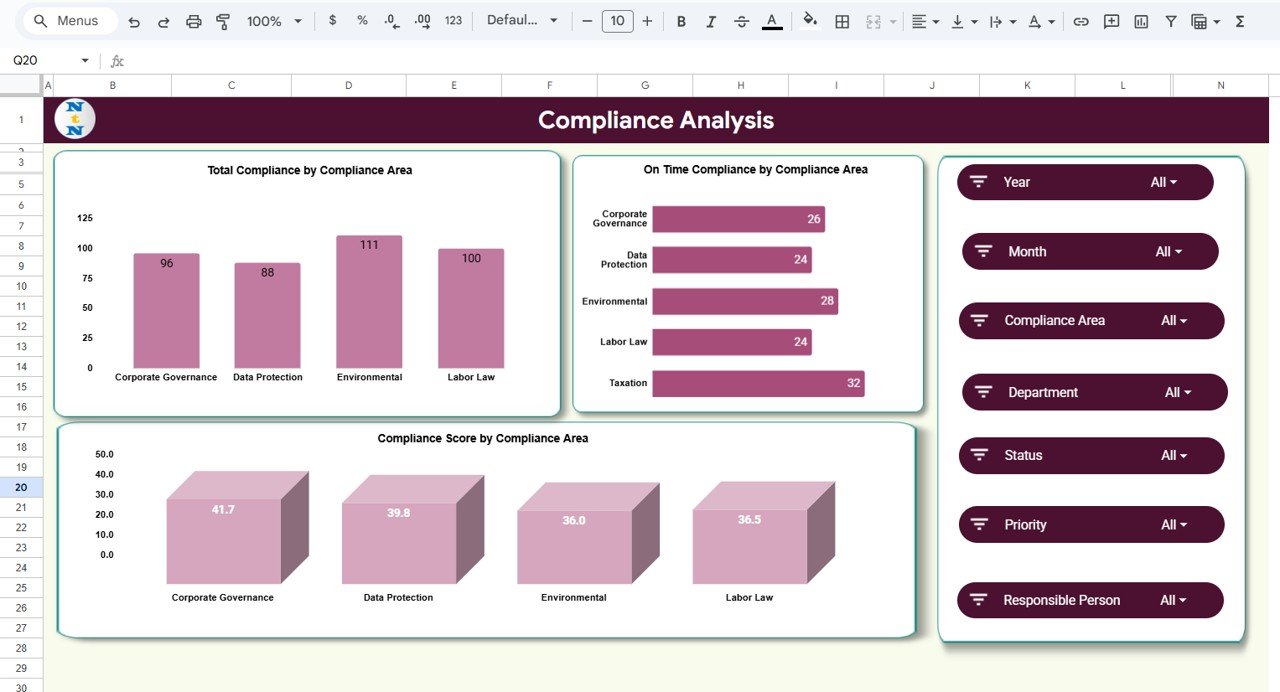This screenshot has height=692, width=1280.
Task: Open the Menus search box
Action: click(68, 20)
